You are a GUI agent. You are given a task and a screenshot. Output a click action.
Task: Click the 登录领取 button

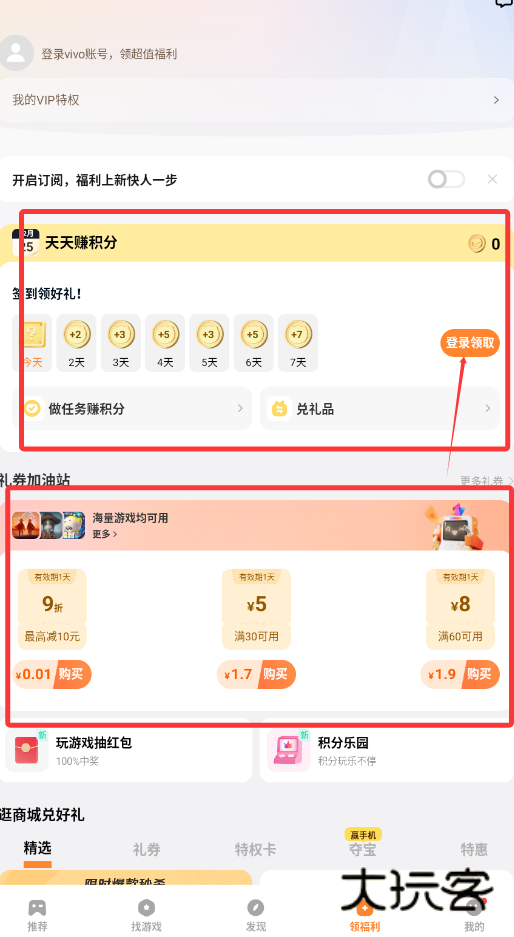470,343
